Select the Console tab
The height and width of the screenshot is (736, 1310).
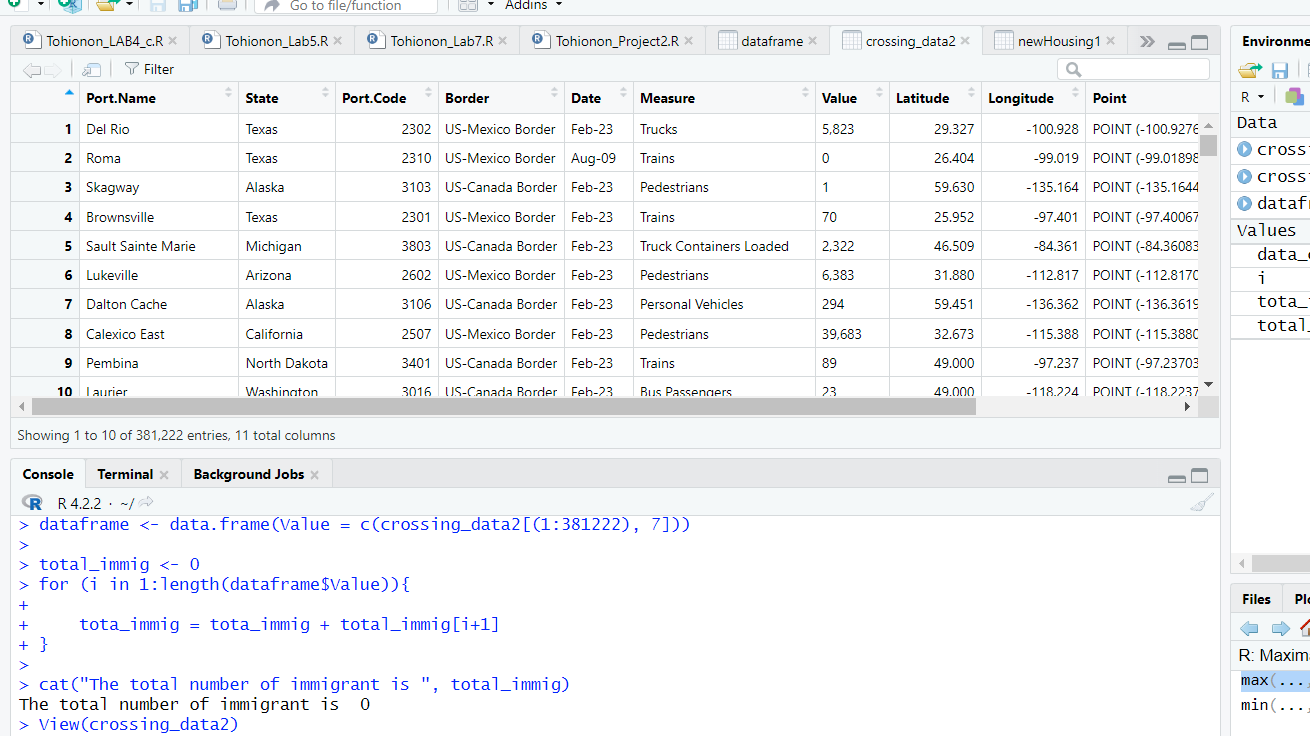coord(48,474)
